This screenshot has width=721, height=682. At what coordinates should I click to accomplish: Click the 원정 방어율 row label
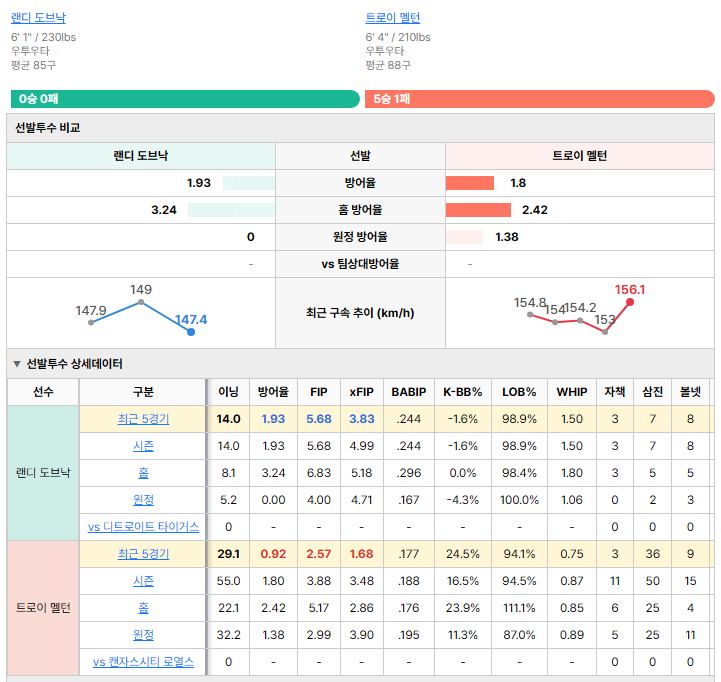pyautogui.click(x=360, y=237)
